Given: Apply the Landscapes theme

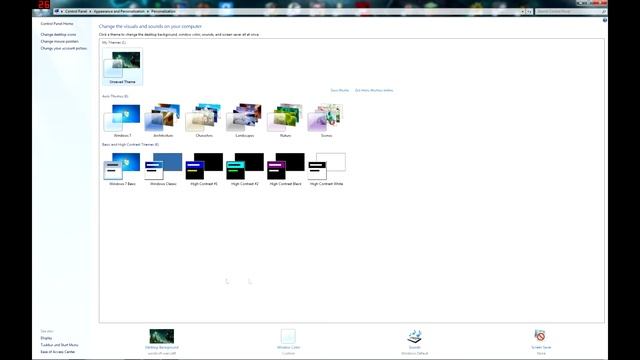Looking at the screenshot, I should click(245, 120).
